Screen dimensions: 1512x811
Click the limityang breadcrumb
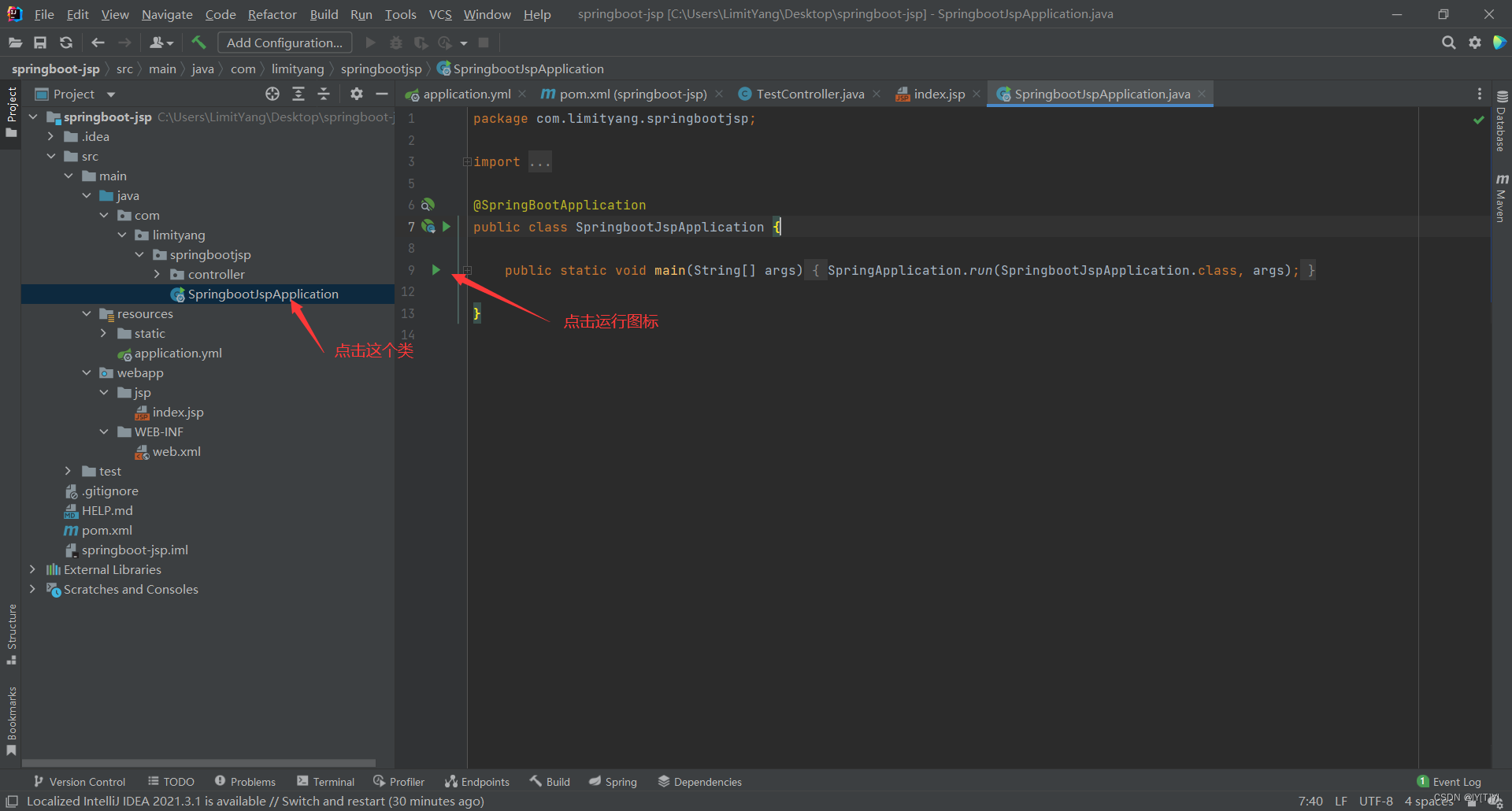pyautogui.click(x=298, y=69)
